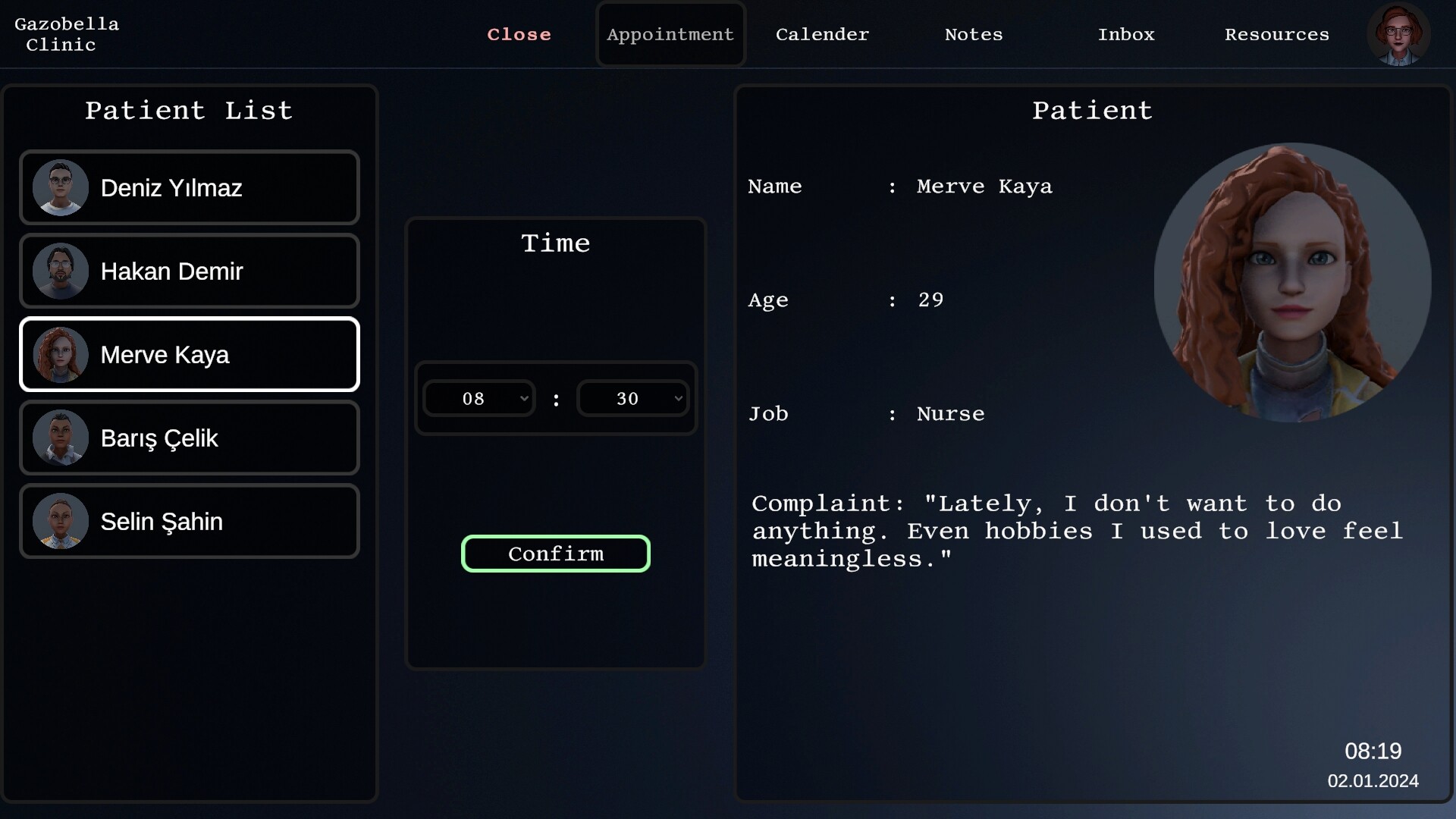Expand the appointment hour selector chevron

[524, 398]
